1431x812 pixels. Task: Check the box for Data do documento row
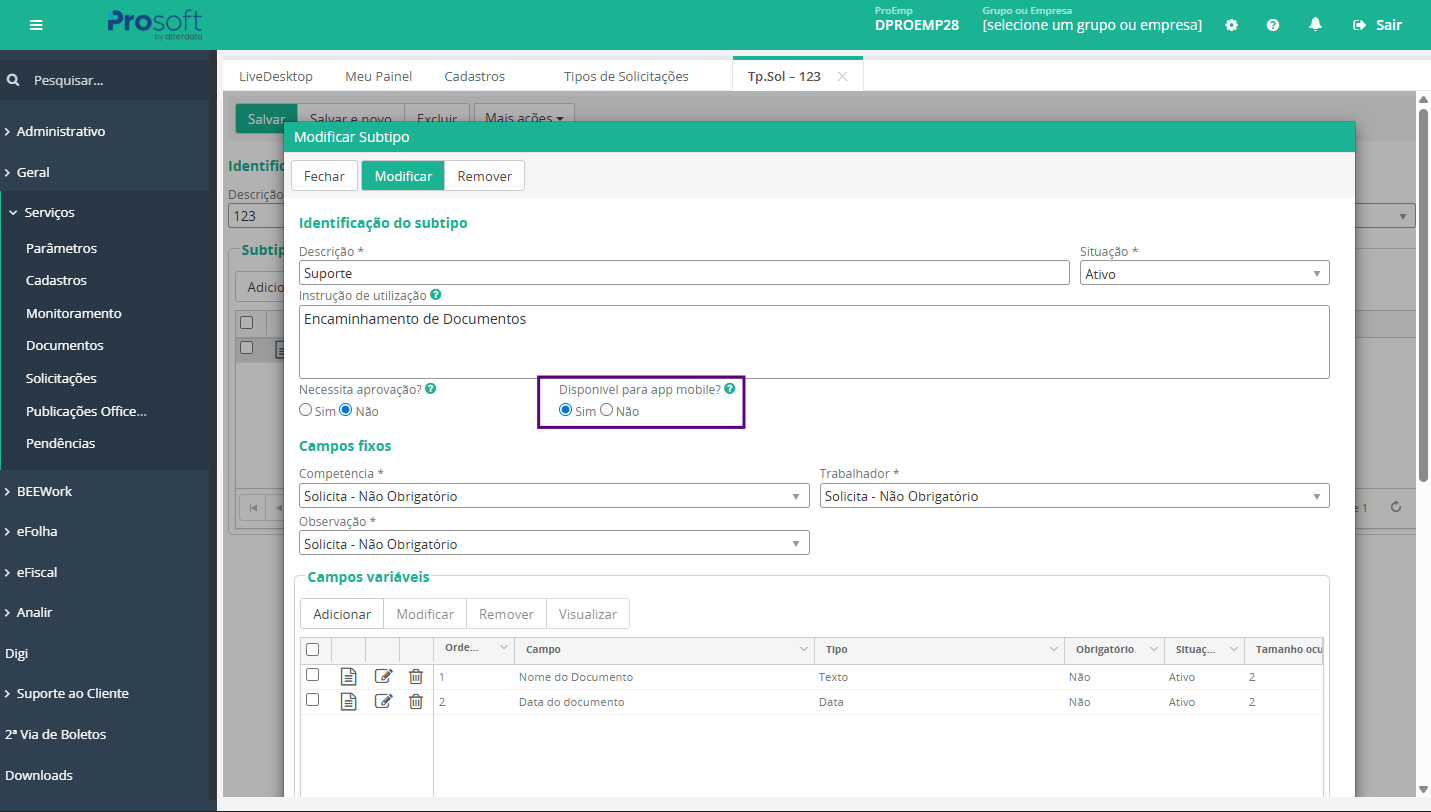tap(312, 700)
